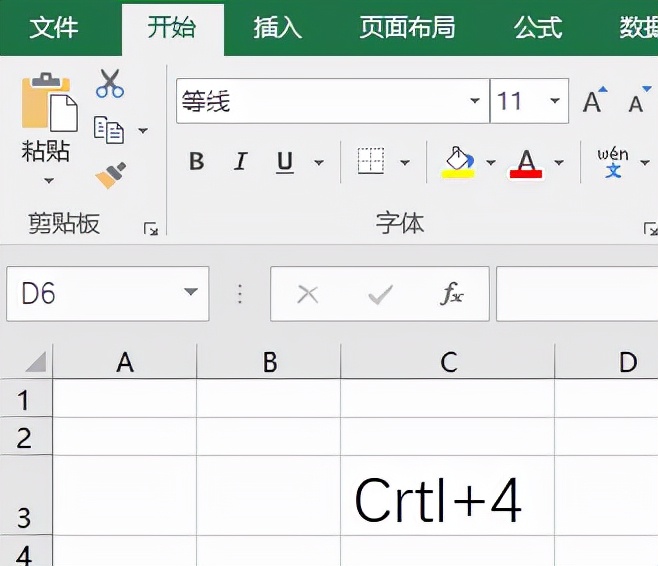Open the clipboard group dialog launcher
Screen dimensions: 658x566
tap(151, 229)
